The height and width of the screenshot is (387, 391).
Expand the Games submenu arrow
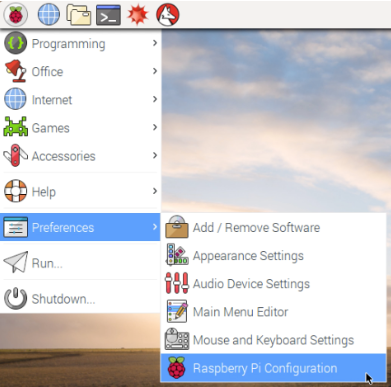click(x=155, y=127)
